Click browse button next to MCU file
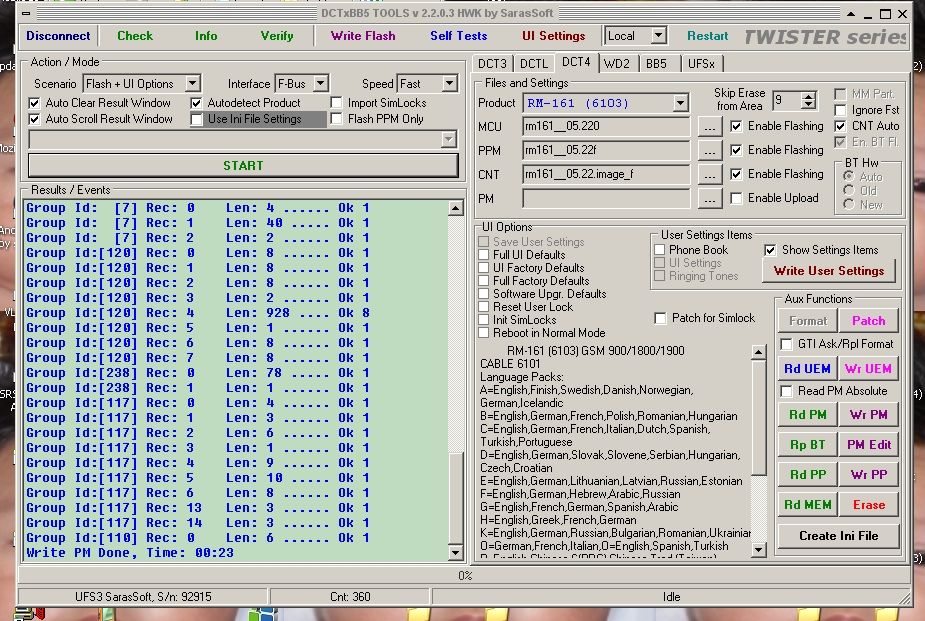This screenshot has height=621, width=925. (x=709, y=127)
